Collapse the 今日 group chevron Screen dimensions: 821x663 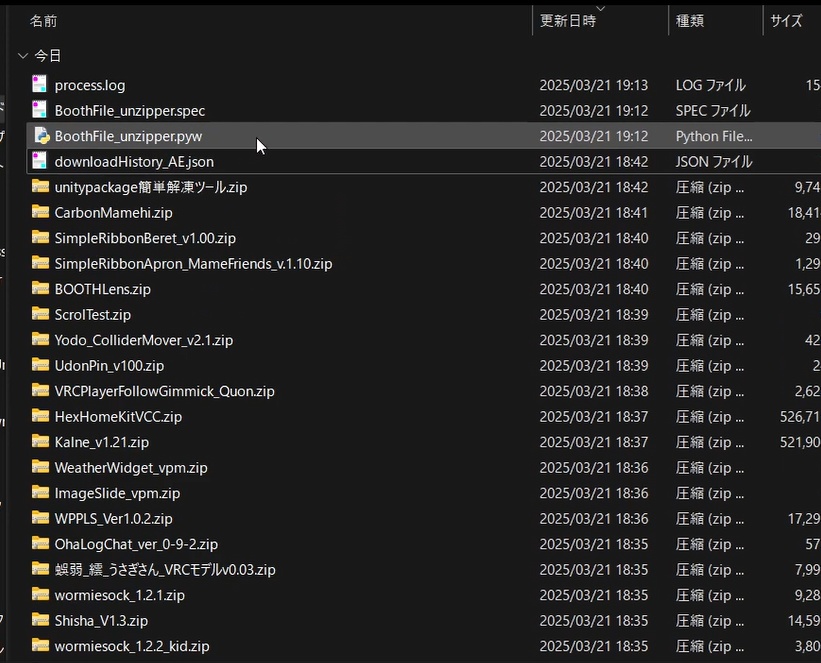pyautogui.click(x=23, y=56)
